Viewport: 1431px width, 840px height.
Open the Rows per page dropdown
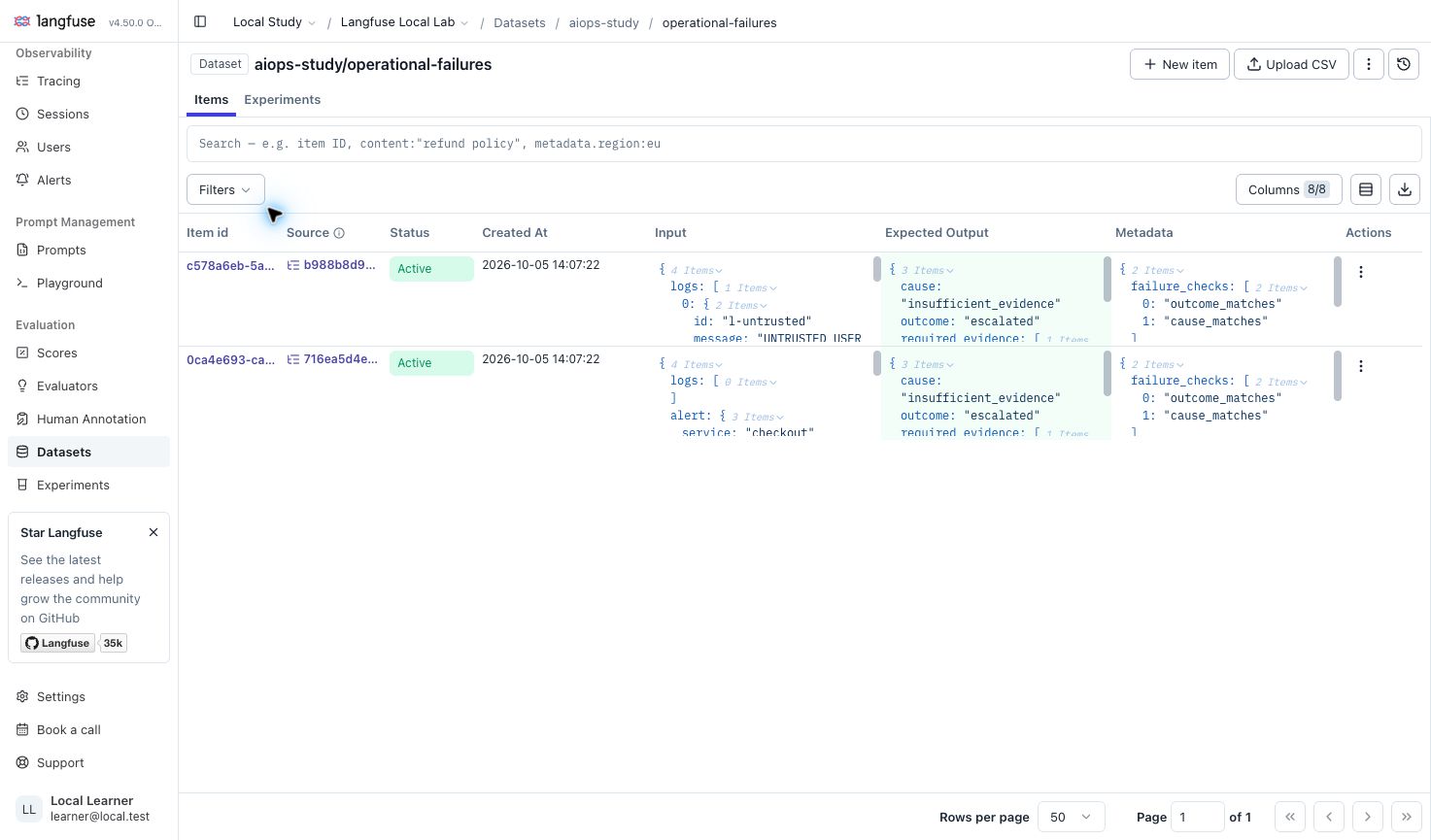(1071, 817)
